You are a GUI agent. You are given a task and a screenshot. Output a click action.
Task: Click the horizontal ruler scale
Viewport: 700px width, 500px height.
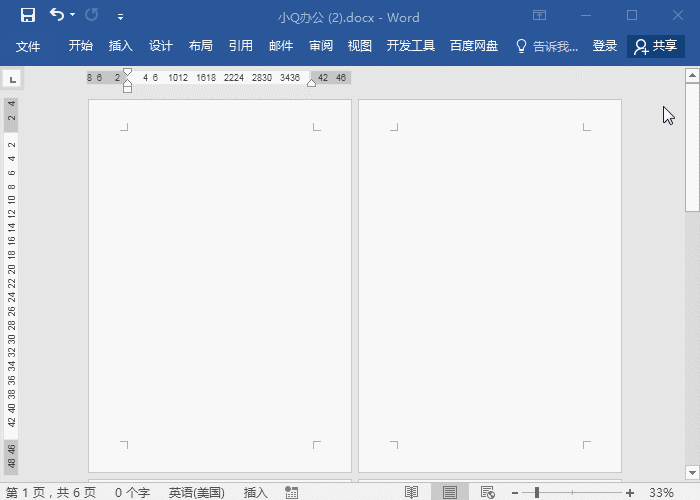tap(219, 78)
